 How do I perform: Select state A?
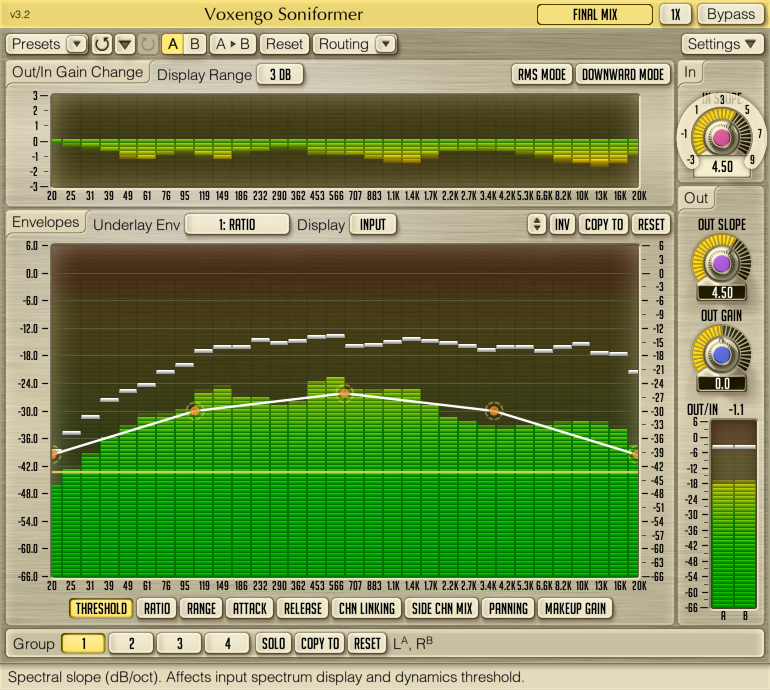pyautogui.click(x=173, y=44)
